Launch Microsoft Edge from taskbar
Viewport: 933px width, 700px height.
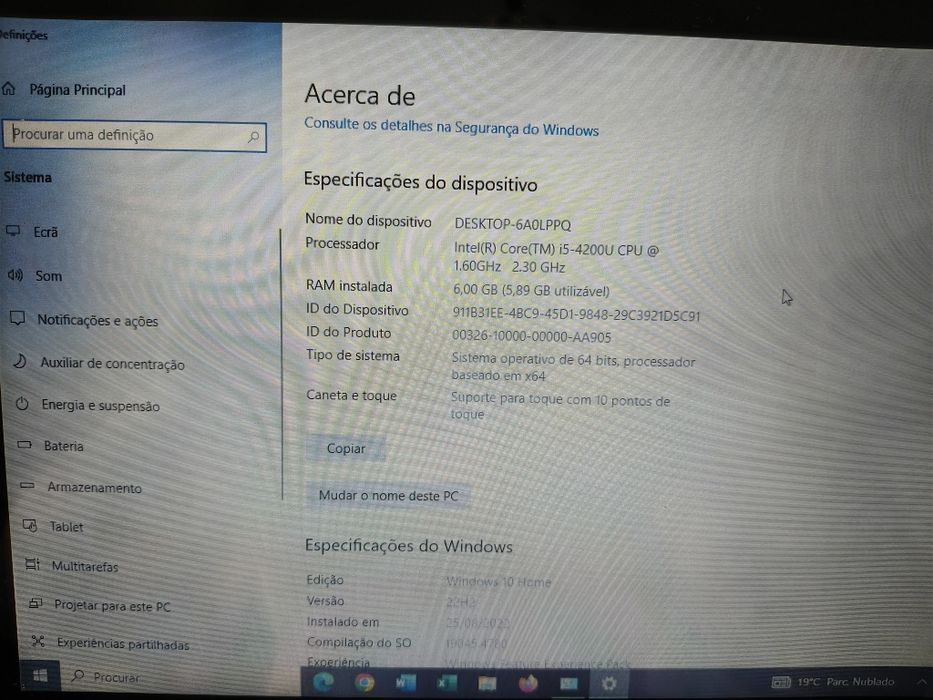tap(324, 682)
